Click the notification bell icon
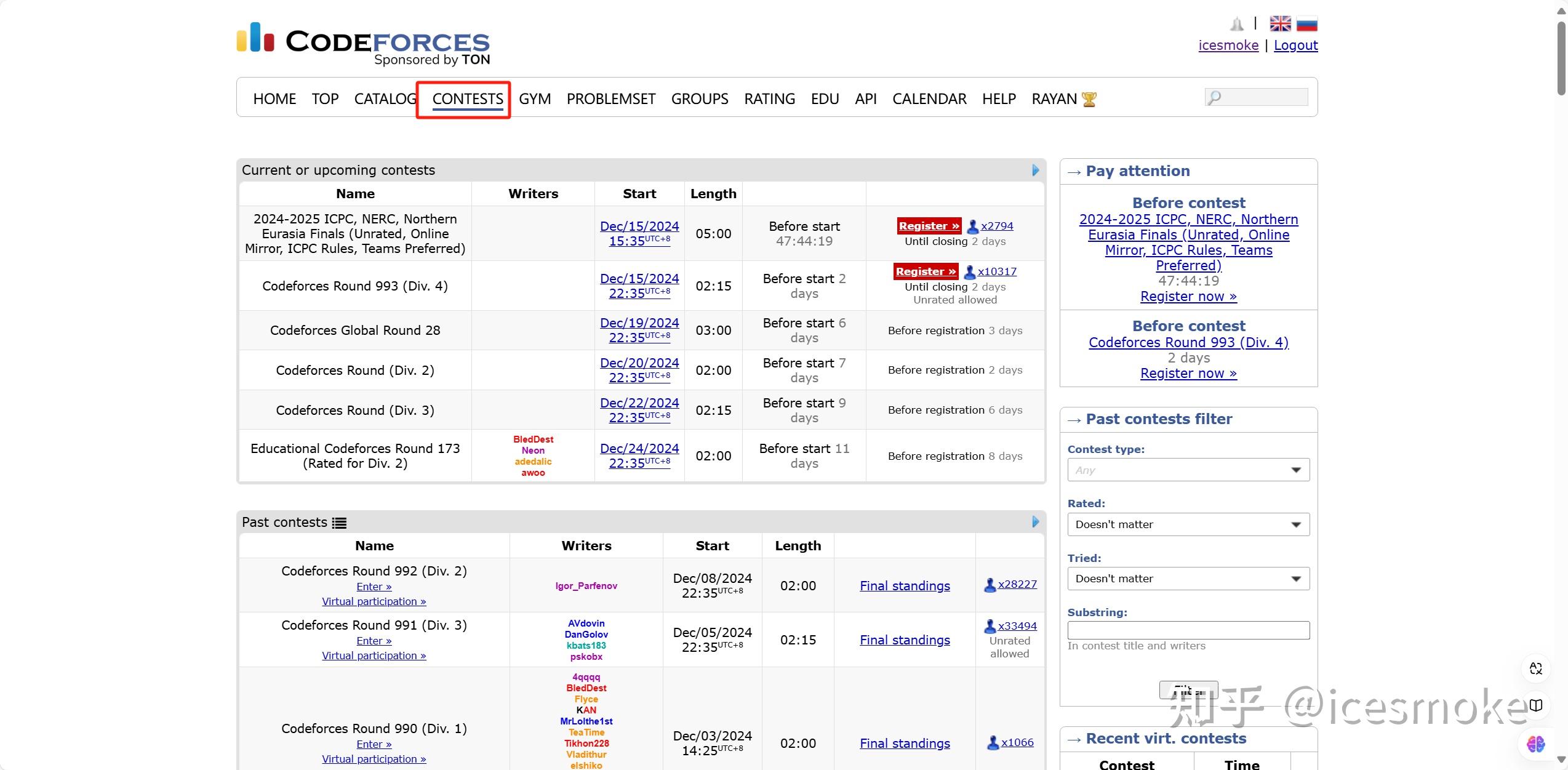1568x770 pixels. coord(1236,24)
